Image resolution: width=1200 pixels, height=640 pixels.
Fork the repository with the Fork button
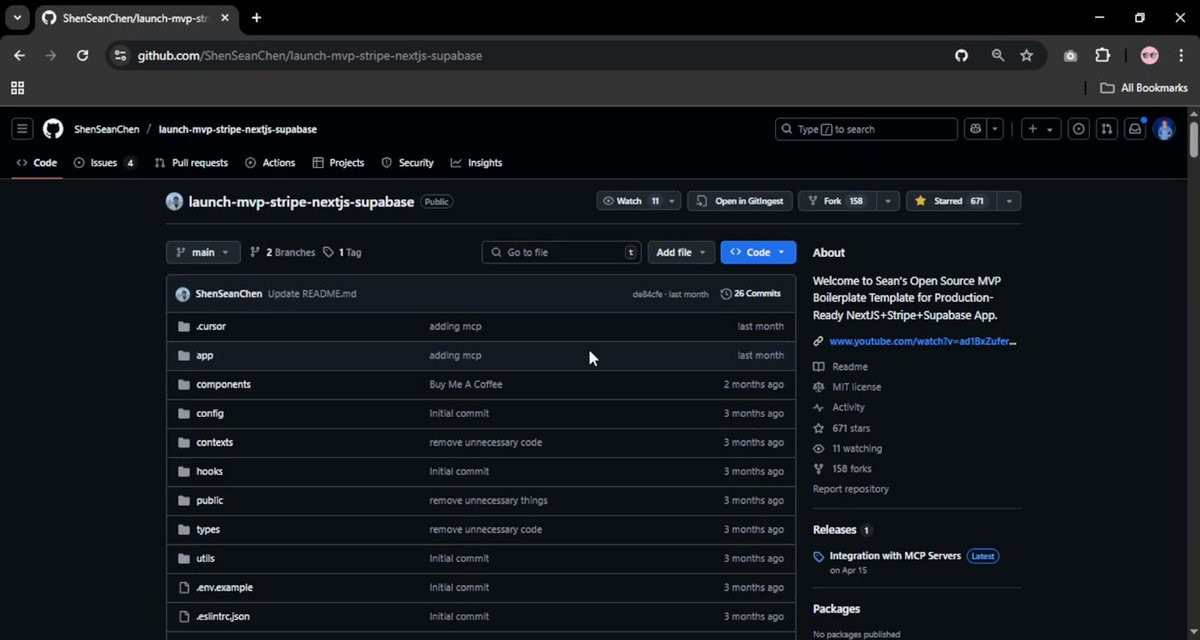tap(837, 201)
